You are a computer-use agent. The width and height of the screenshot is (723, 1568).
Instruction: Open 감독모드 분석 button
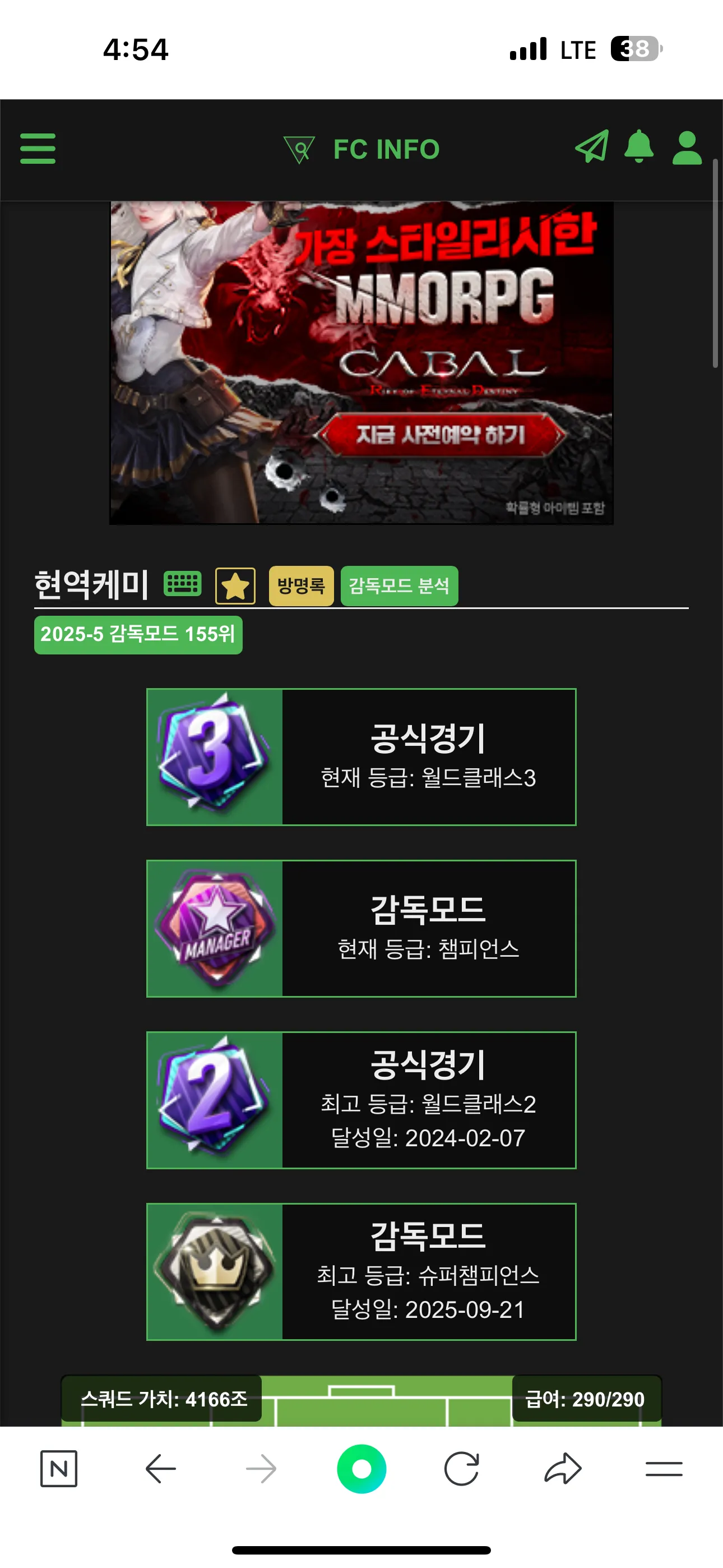399,586
